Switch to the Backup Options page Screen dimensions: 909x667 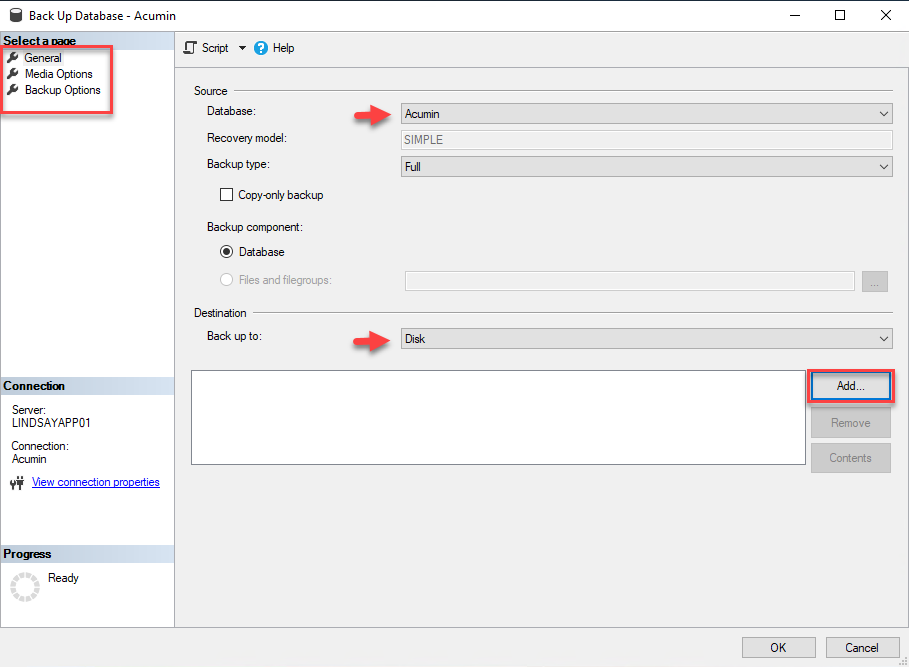[x=63, y=90]
